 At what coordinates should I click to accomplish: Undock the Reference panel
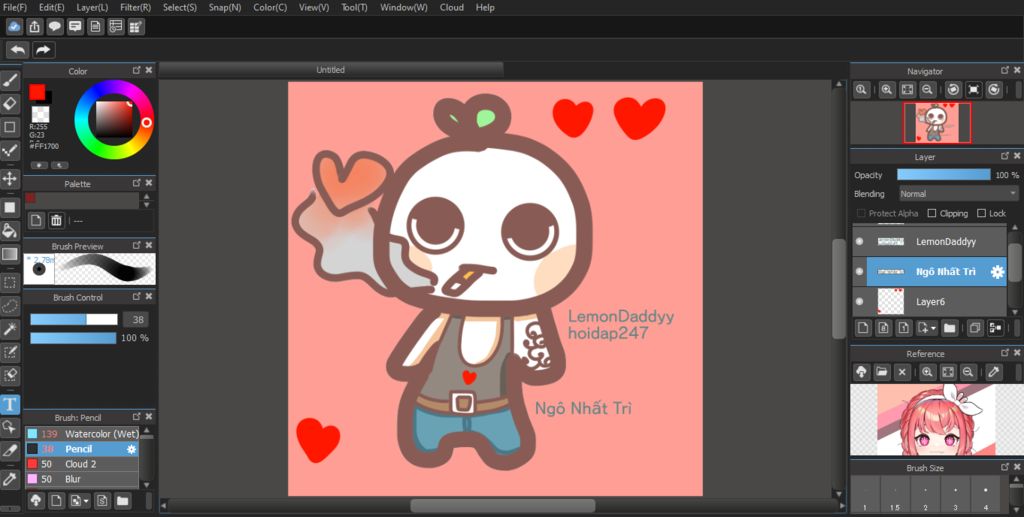(x=1005, y=353)
